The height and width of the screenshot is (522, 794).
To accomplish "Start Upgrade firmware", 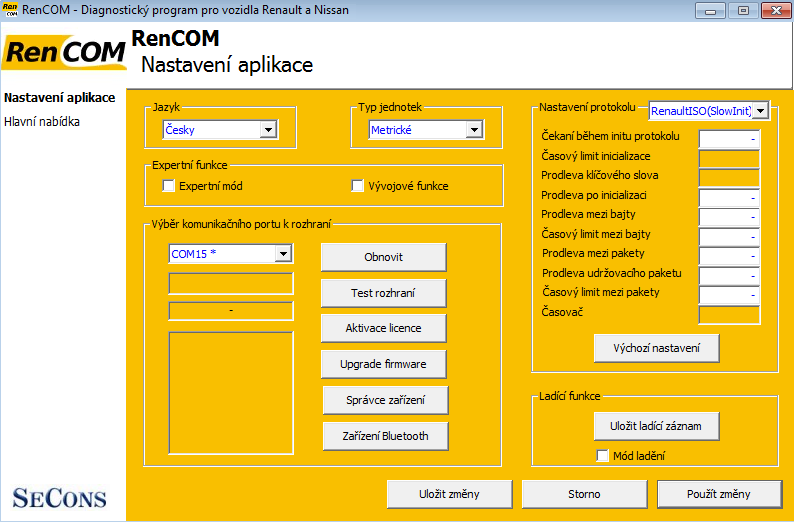I will (x=383, y=364).
